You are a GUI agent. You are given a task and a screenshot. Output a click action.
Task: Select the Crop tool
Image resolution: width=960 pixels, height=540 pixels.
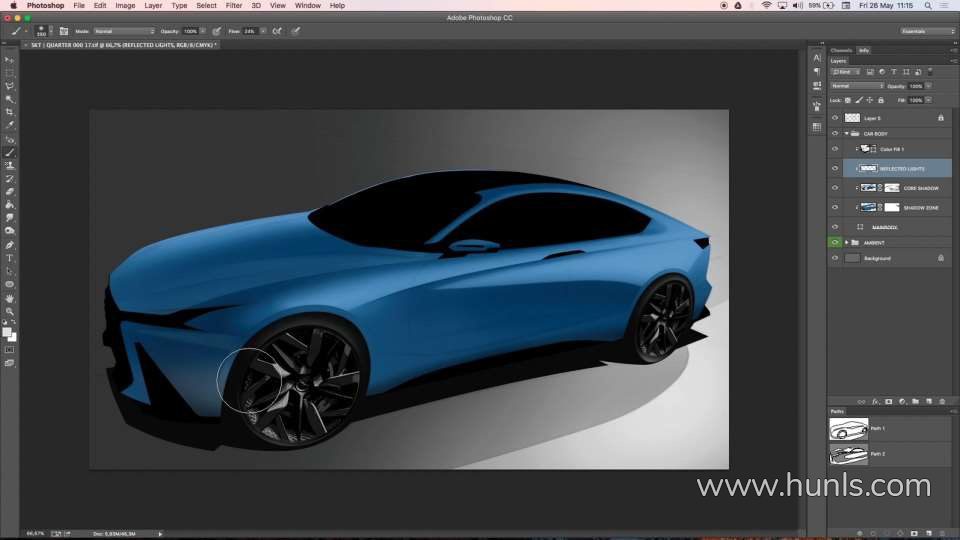coord(10,112)
